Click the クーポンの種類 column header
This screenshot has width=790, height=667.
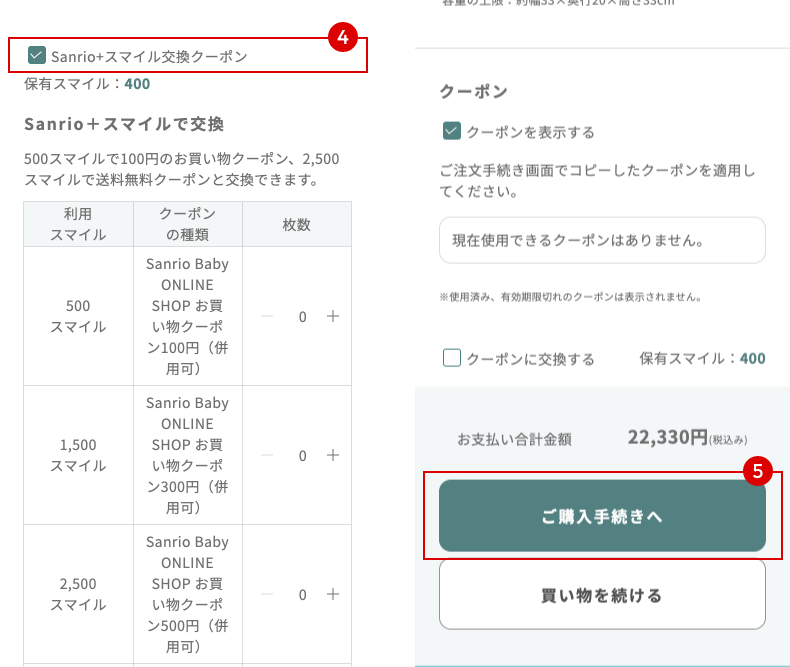pyautogui.click(x=187, y=224)
